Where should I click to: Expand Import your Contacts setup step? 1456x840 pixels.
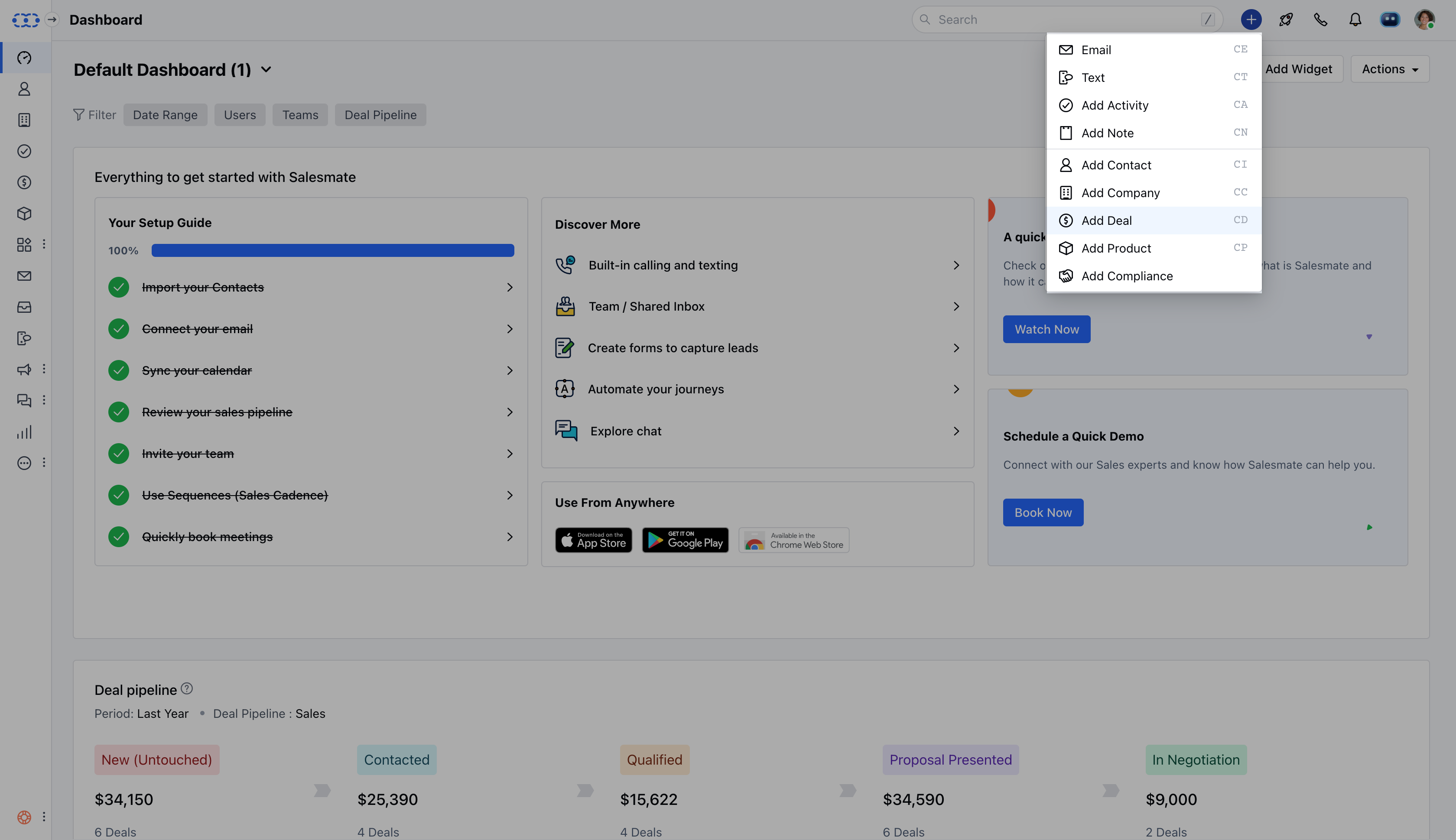[311, 287]
